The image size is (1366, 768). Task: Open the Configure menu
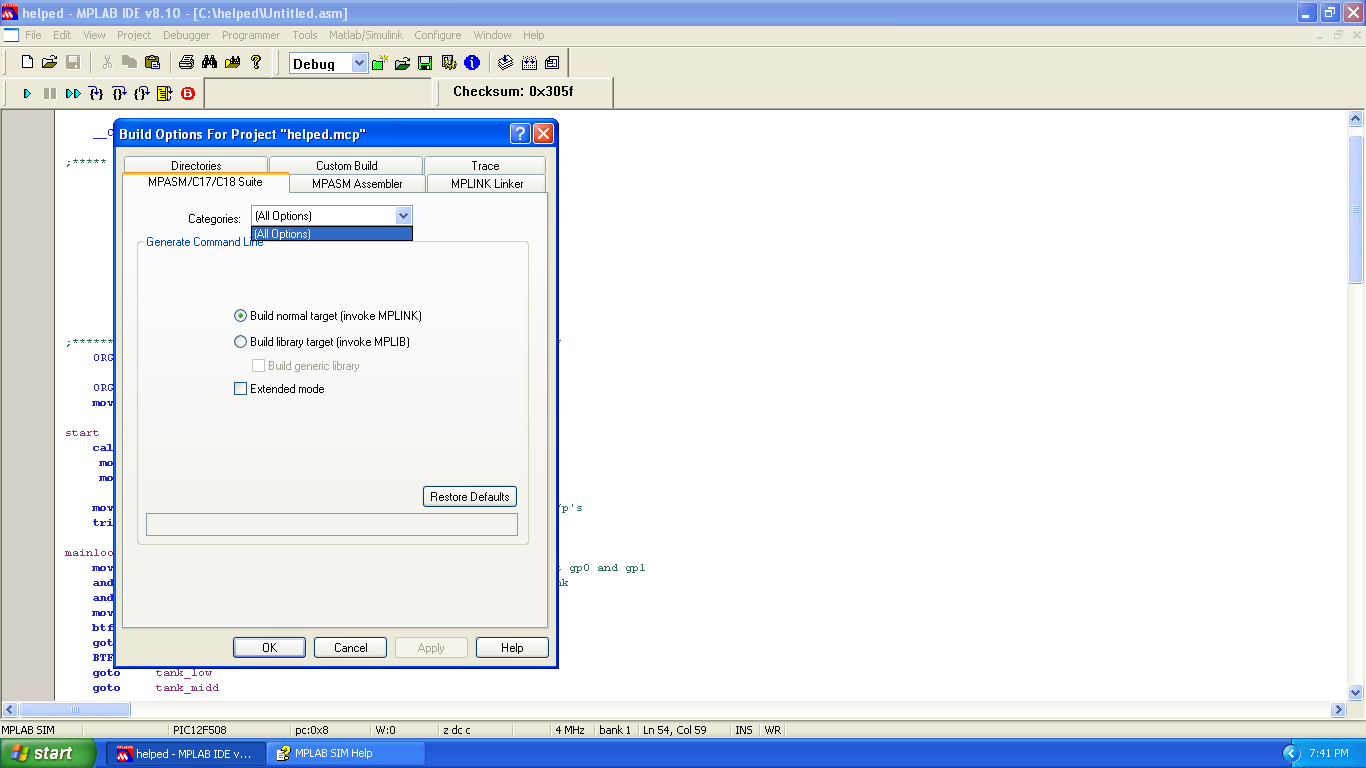tap(438, 35)
